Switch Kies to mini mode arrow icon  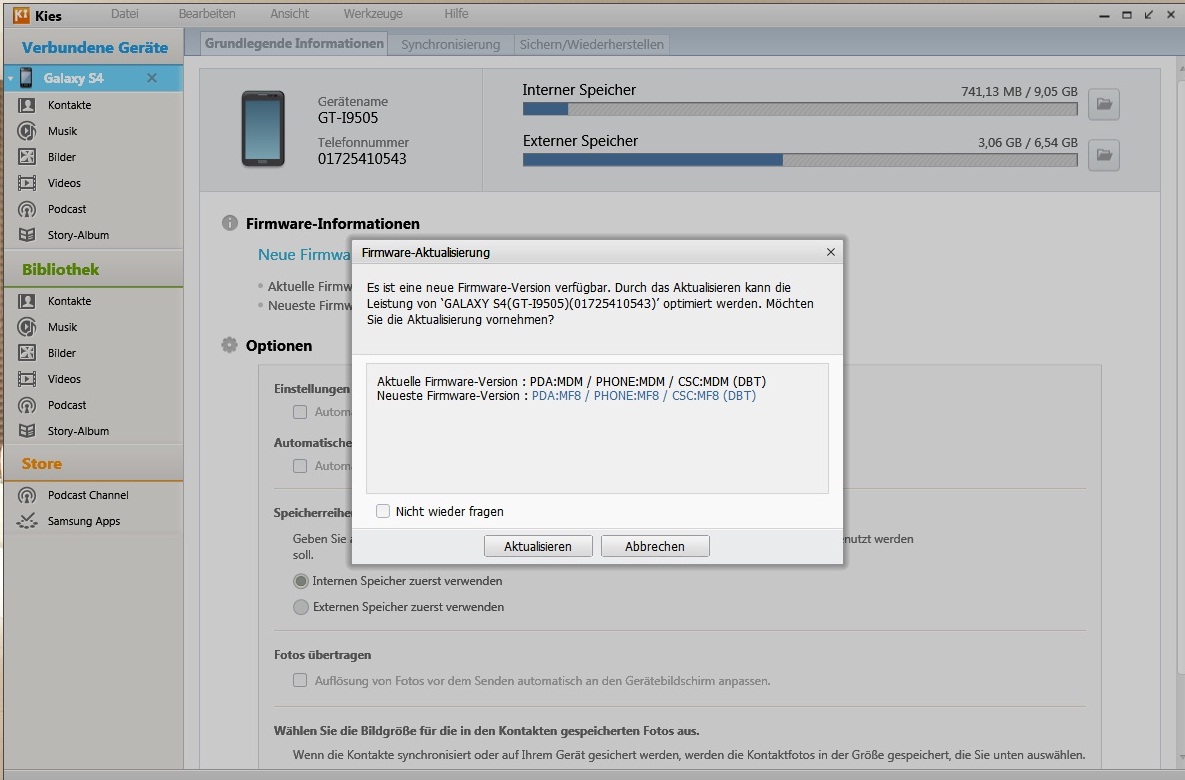(1149, 14)
